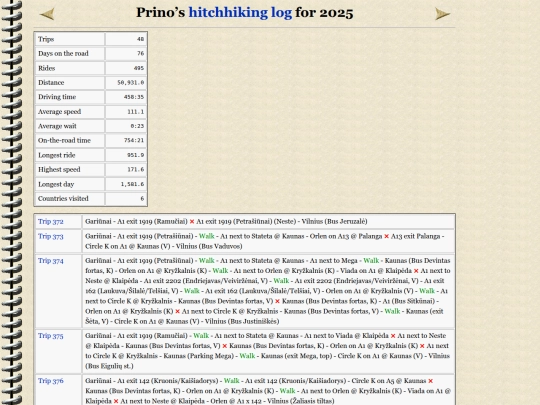Open Trip 372 link

click(51, 221)
